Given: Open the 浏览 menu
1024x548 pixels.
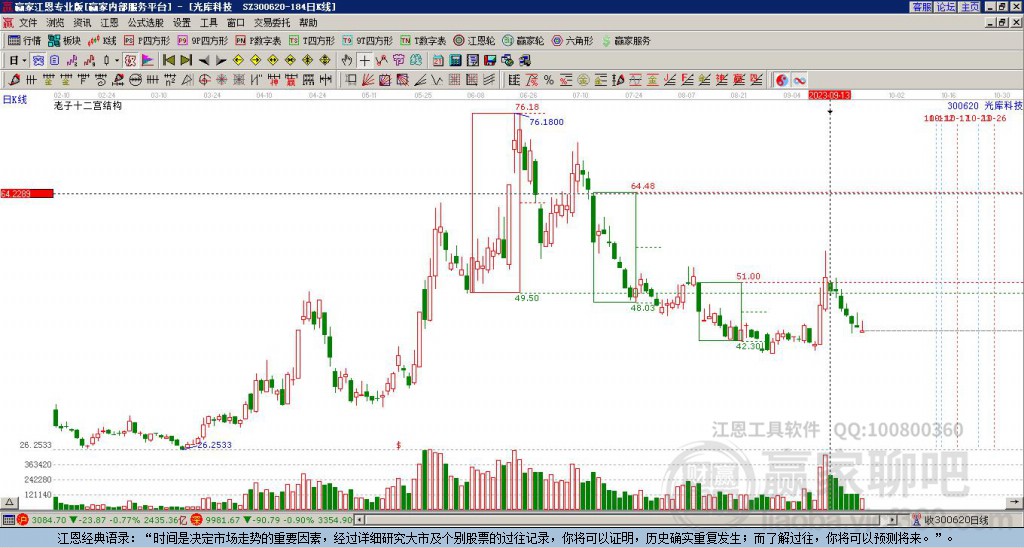Looking at the screenshot, I should click(x=56, y=23).
